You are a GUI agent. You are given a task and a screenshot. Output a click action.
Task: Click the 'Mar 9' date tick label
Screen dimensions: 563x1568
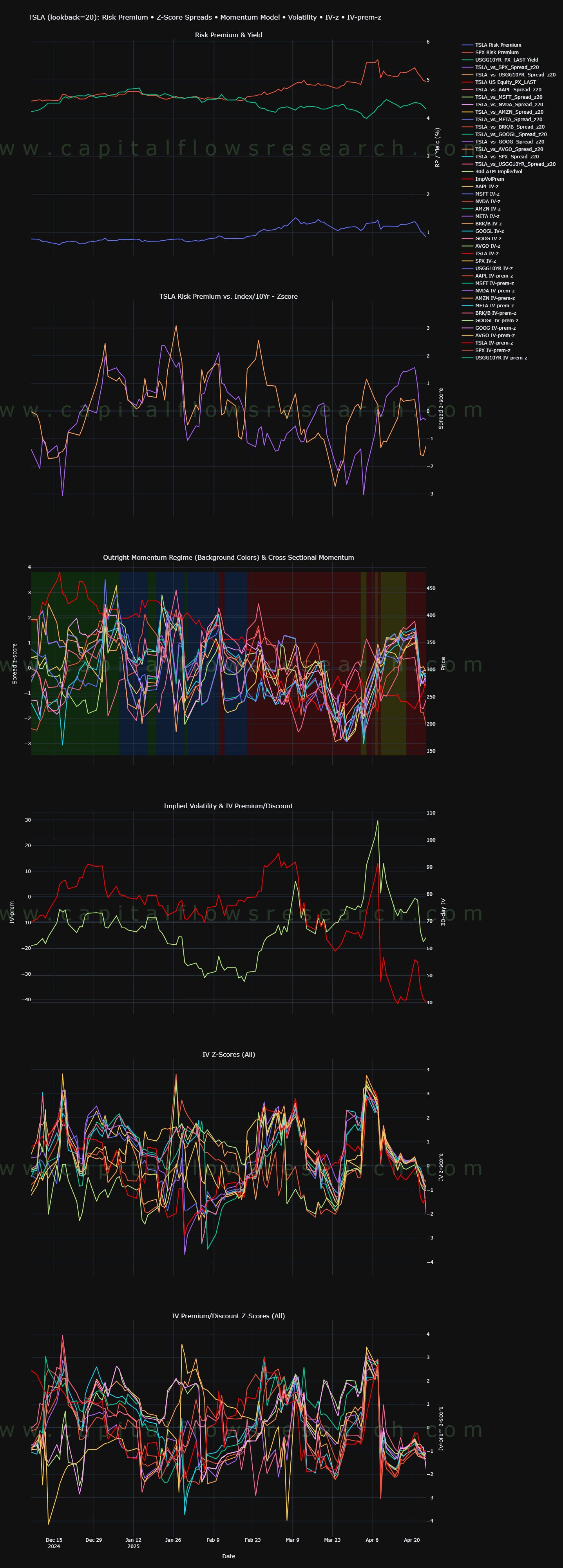[x=293, y=1540]
